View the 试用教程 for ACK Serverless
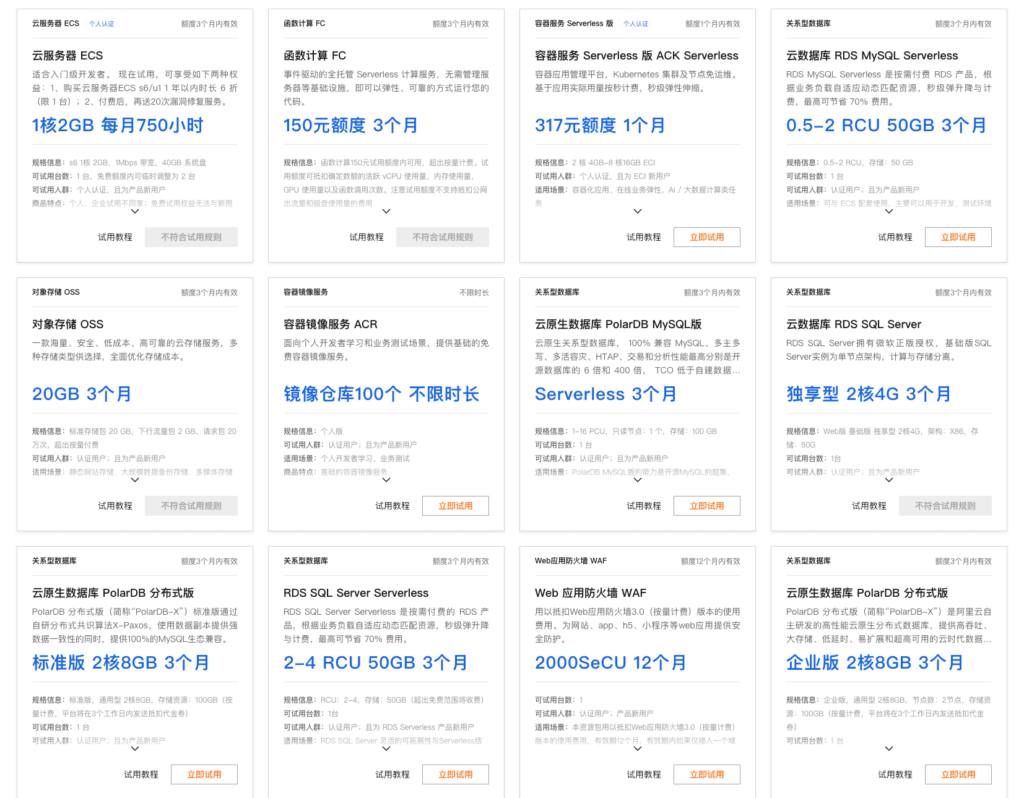1024x798 pixels. click(x=644, y=237)
